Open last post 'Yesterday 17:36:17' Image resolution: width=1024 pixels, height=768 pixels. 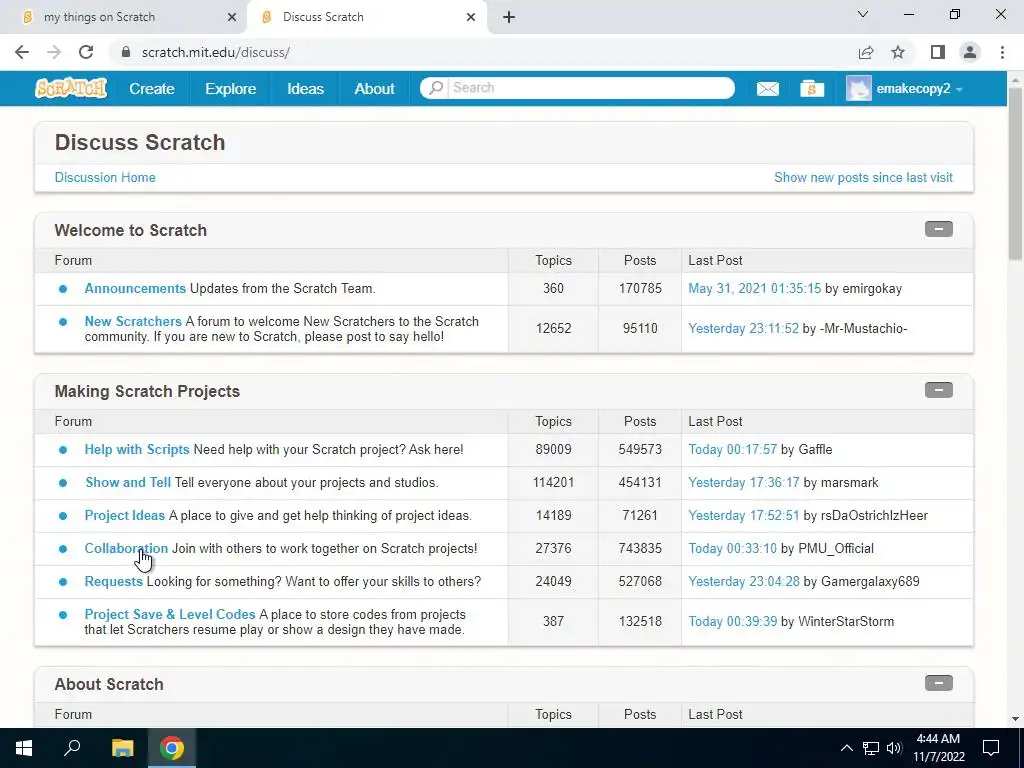[743, 483]
